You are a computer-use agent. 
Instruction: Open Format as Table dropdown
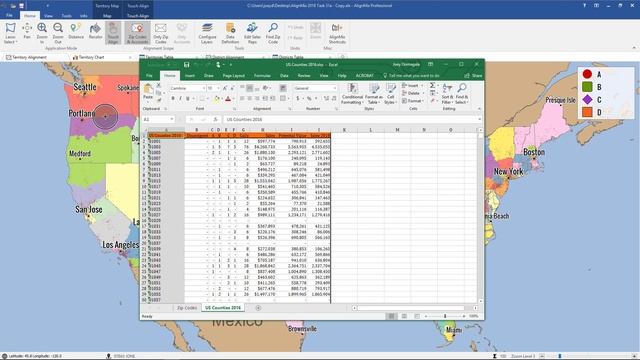click(373, 94)
